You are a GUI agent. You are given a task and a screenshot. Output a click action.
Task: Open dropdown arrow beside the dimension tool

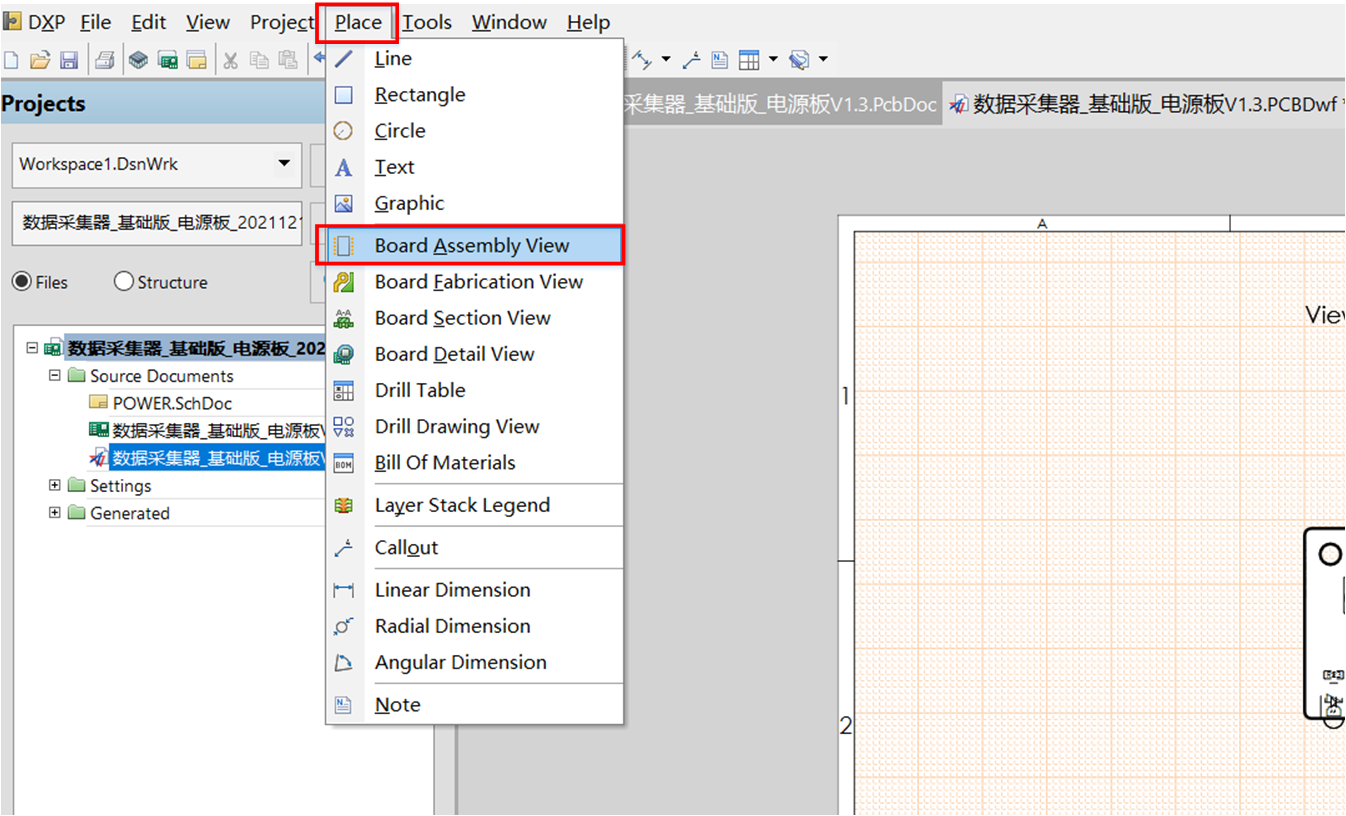665,61
